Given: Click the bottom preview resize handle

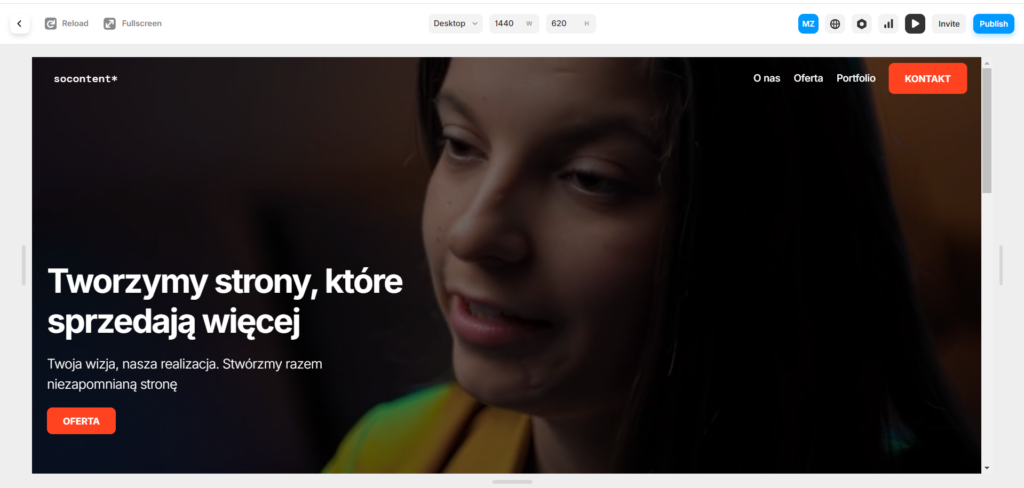Looking at the screenshot, I should click(512, 481).
